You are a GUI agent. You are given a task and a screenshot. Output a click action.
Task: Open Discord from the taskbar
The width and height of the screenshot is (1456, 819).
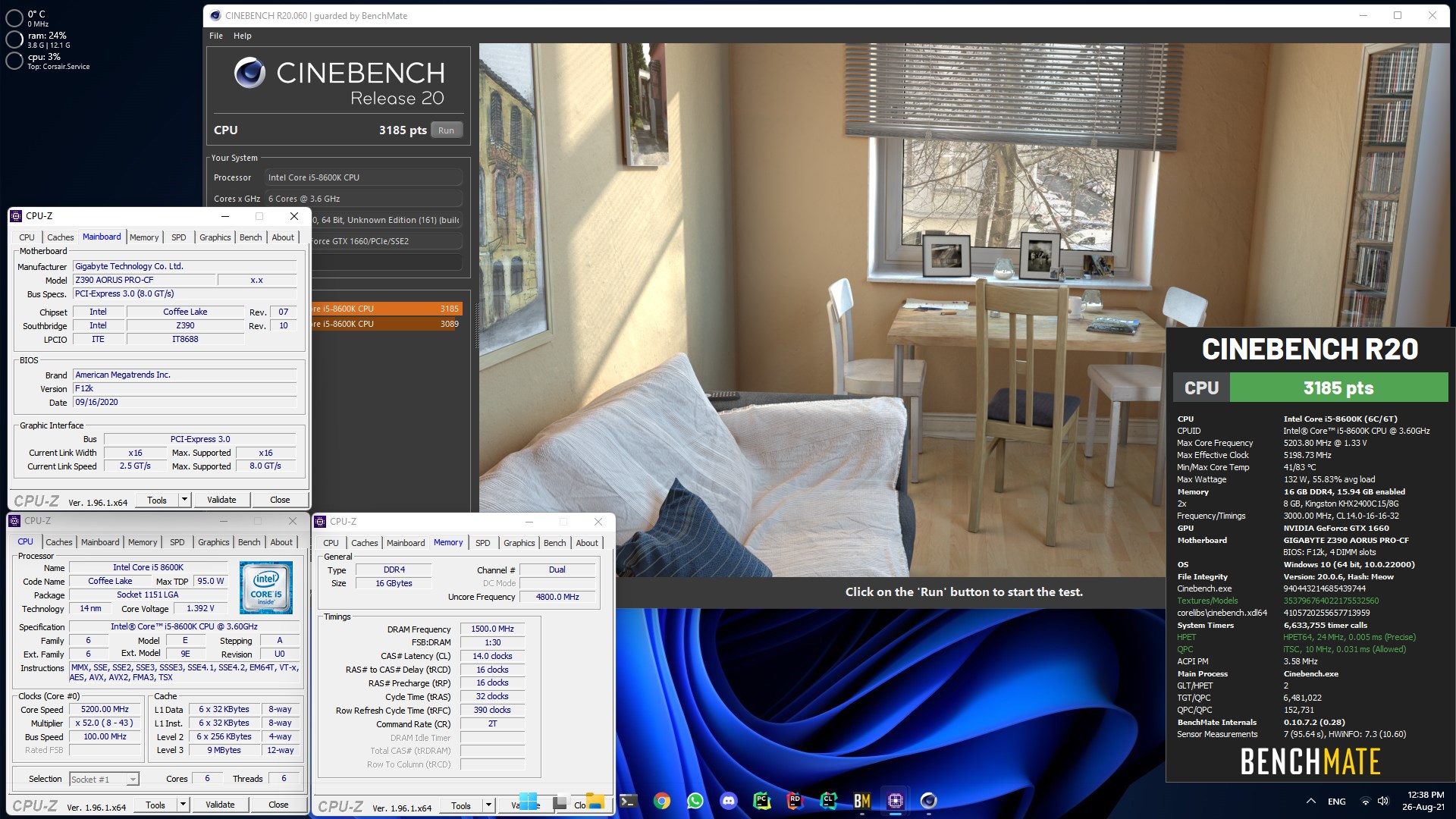click(x=729, y=801)
